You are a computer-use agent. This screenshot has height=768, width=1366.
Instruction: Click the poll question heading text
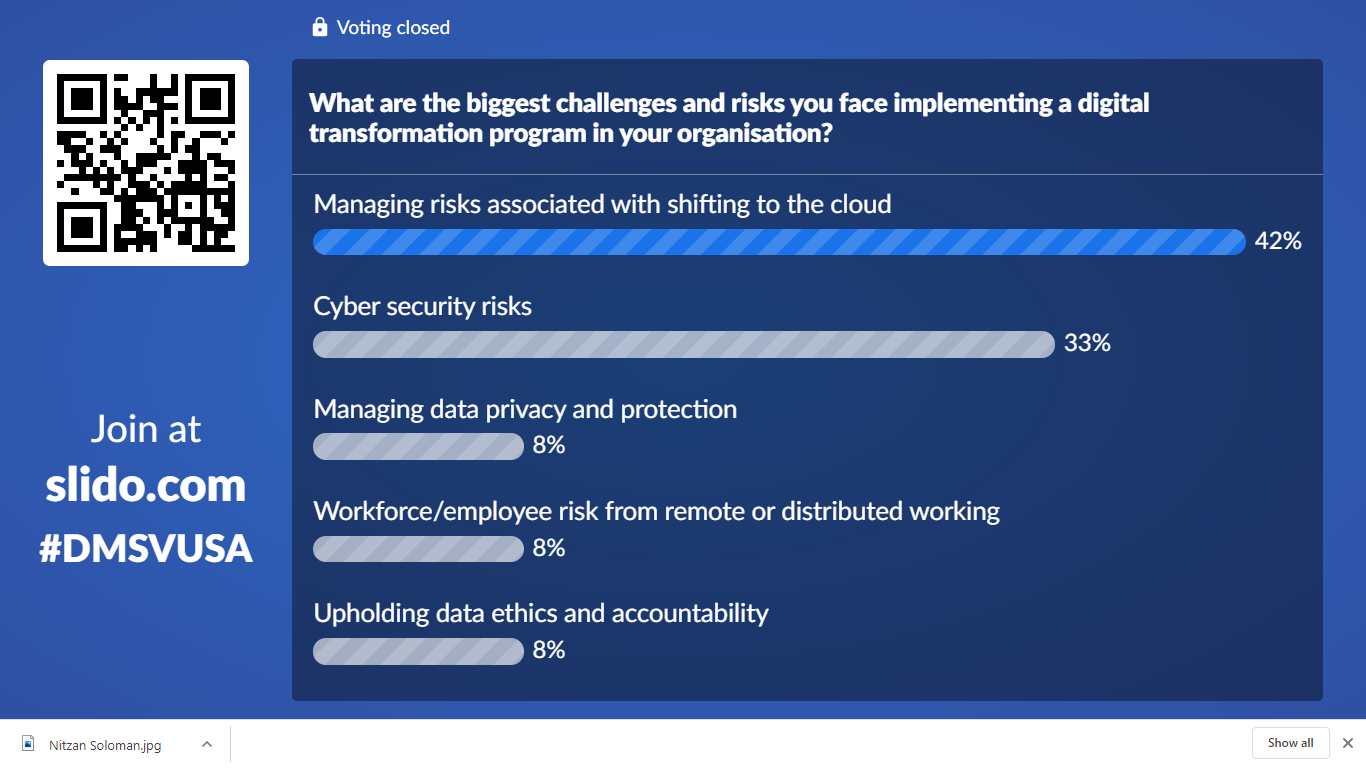point(729,117)
